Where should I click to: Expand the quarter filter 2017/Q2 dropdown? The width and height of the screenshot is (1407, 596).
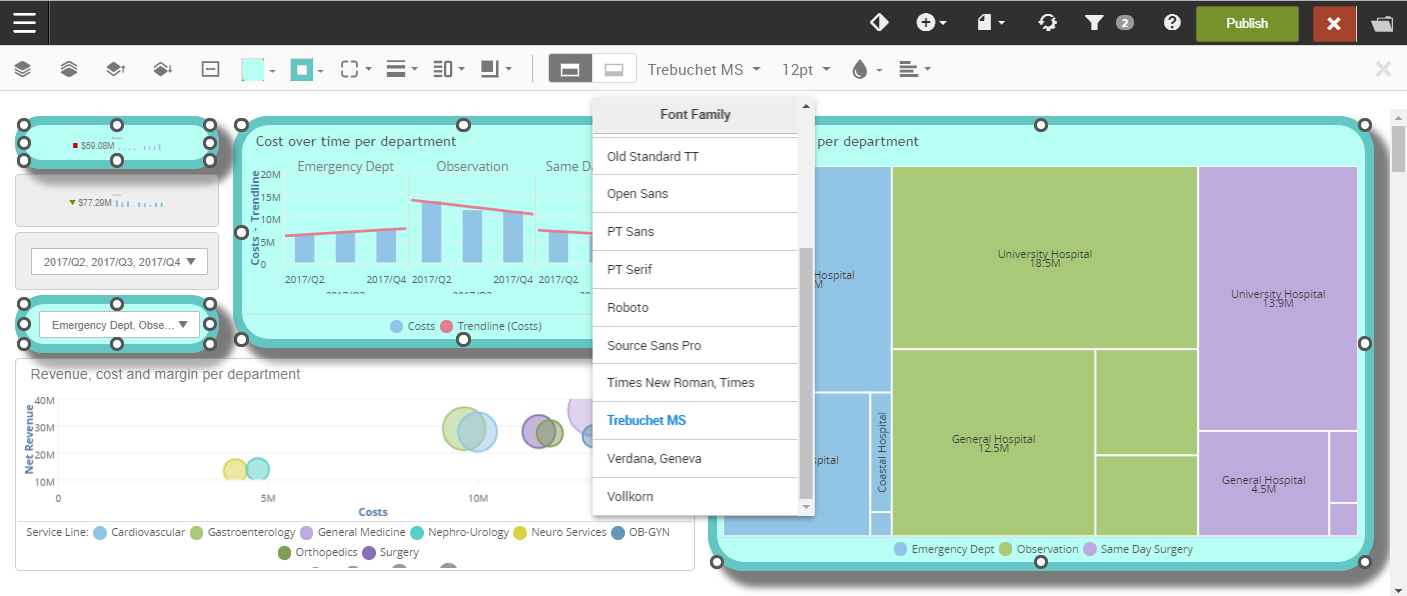(x=119, y=262)
